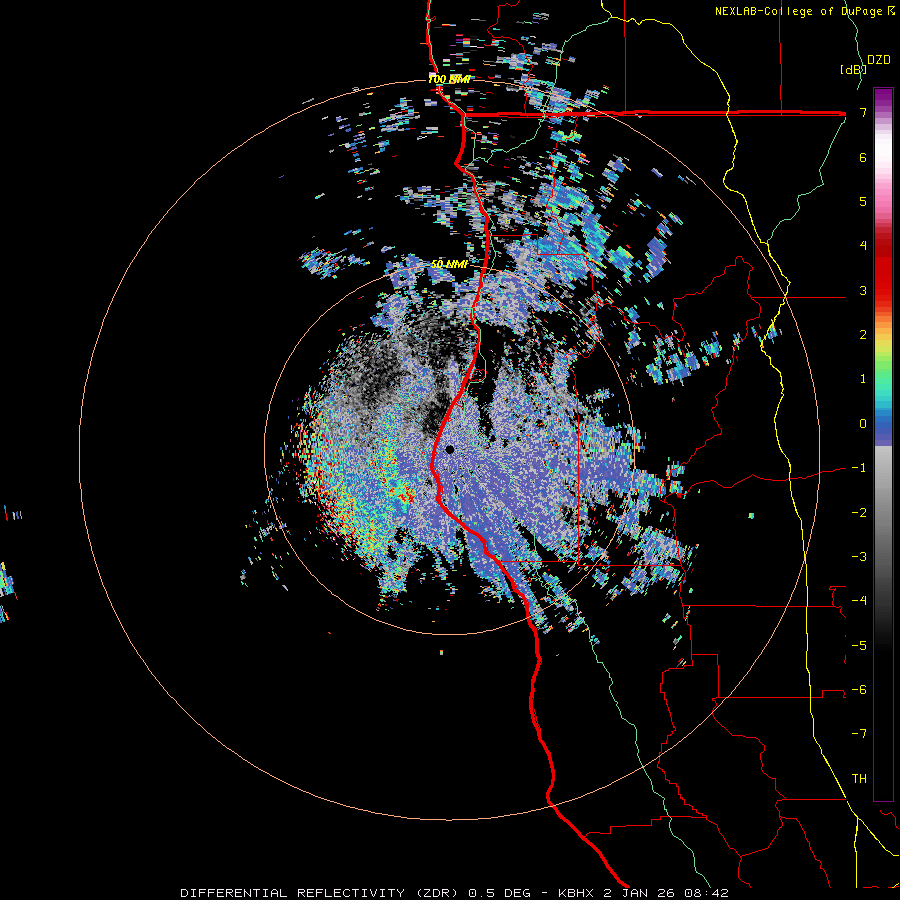Viewport: 900px width, 900px height.
Task: Click the 7 value on the color scale
Action: click(863, 112)
